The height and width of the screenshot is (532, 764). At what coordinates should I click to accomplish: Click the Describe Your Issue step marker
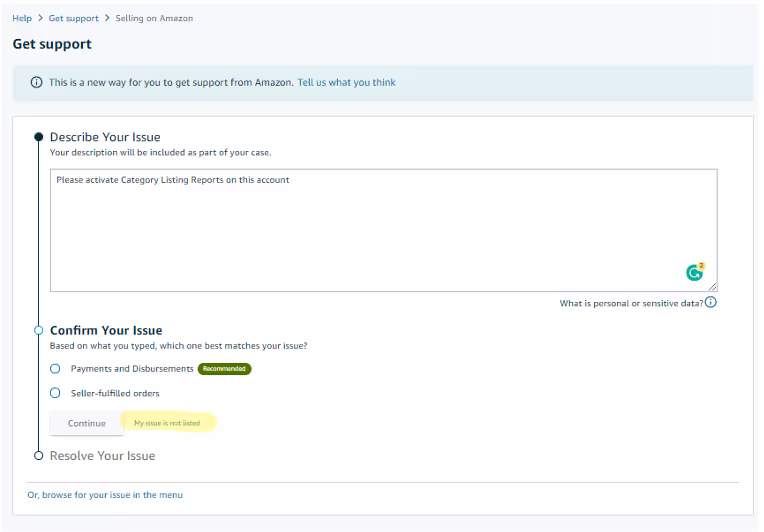coord(38,137)
